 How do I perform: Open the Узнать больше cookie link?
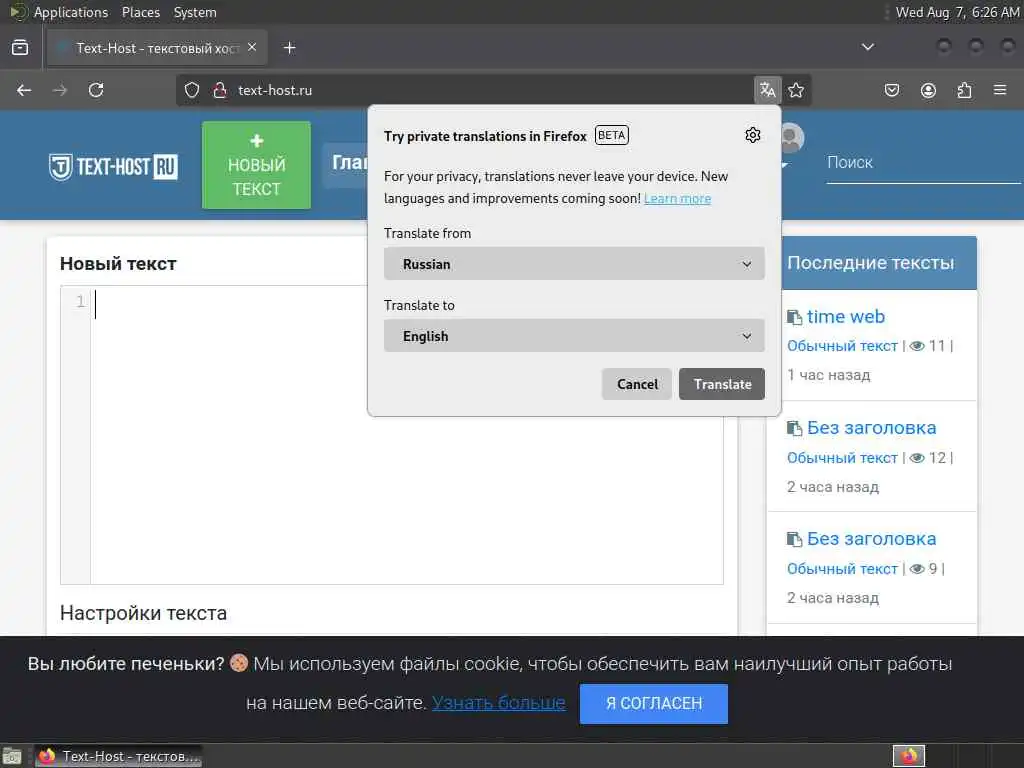(498, 703)
